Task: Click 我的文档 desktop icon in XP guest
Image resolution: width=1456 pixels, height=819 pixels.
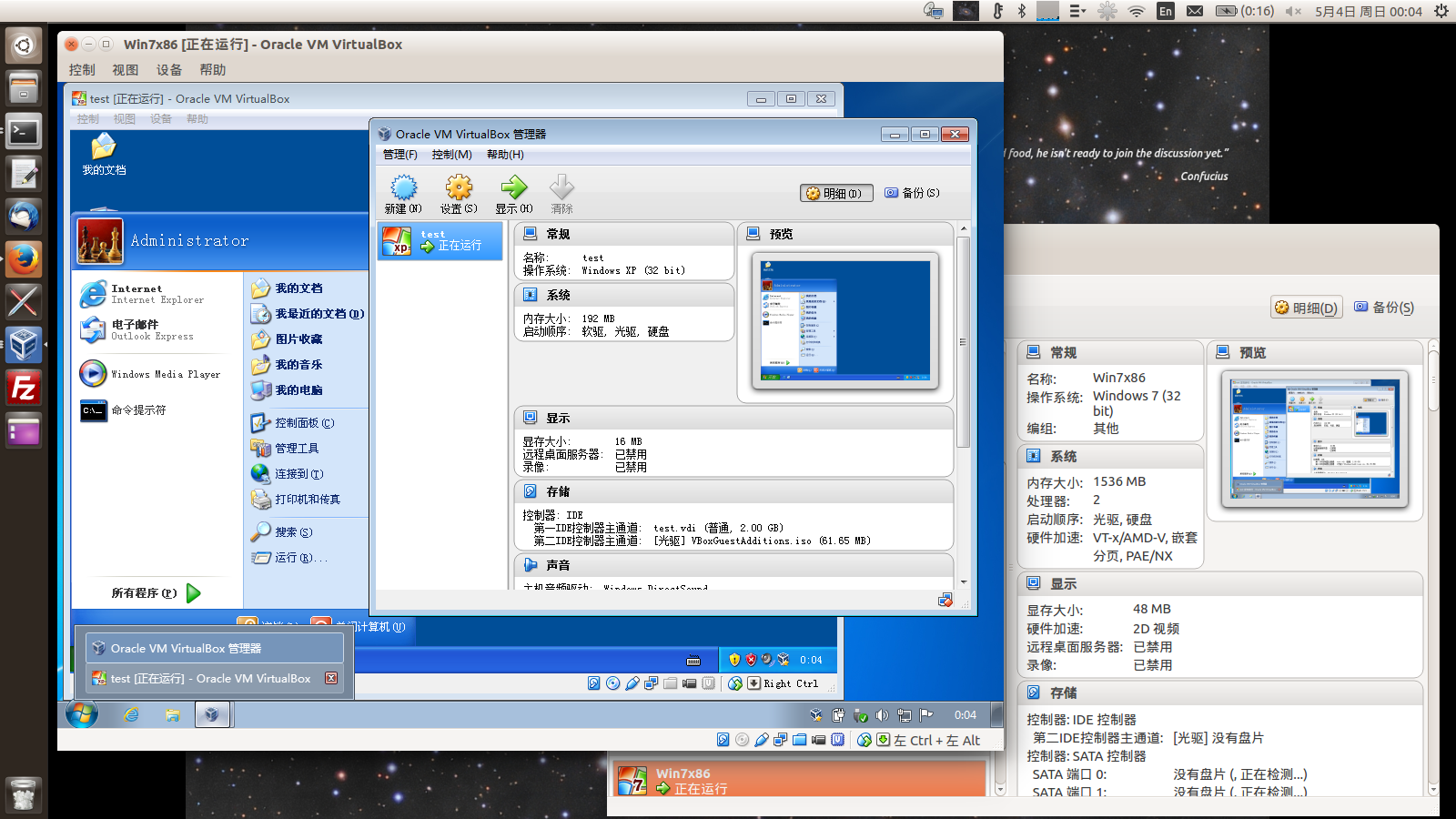Action: point(104,154)
